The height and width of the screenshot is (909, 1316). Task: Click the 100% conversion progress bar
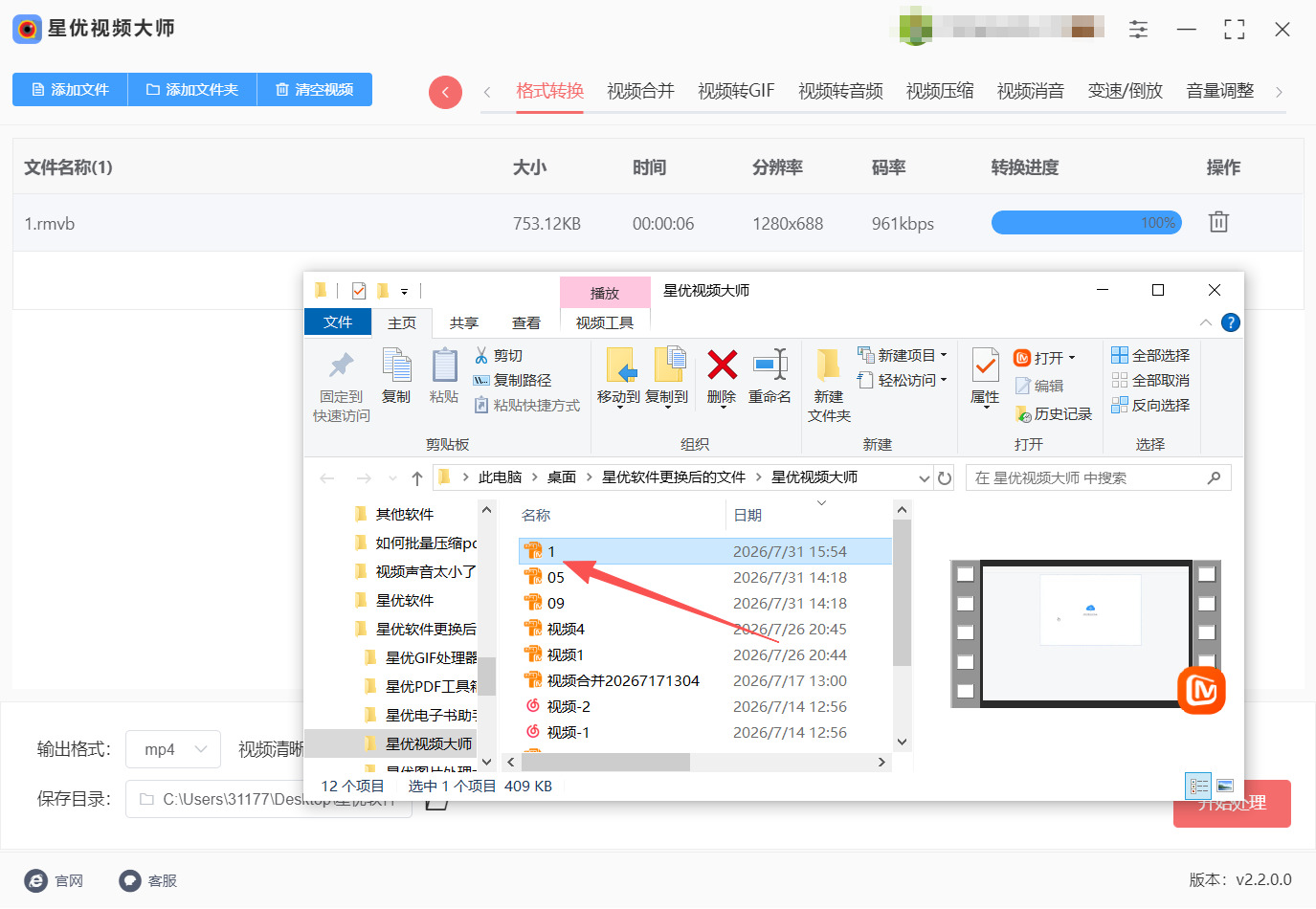coord(1086,223)
